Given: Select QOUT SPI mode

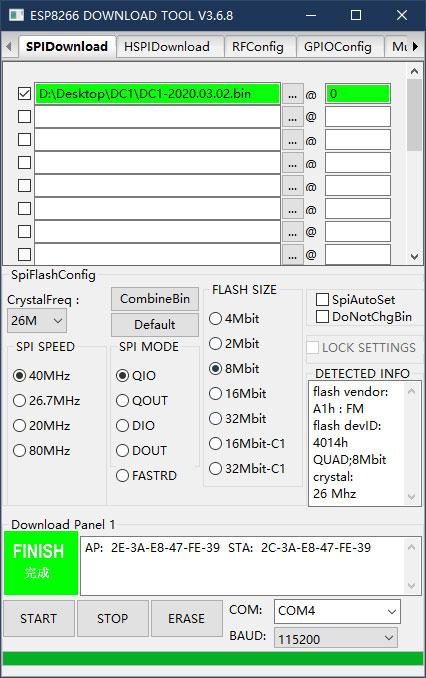Looking at the screenshot, I should pos(142,400).
